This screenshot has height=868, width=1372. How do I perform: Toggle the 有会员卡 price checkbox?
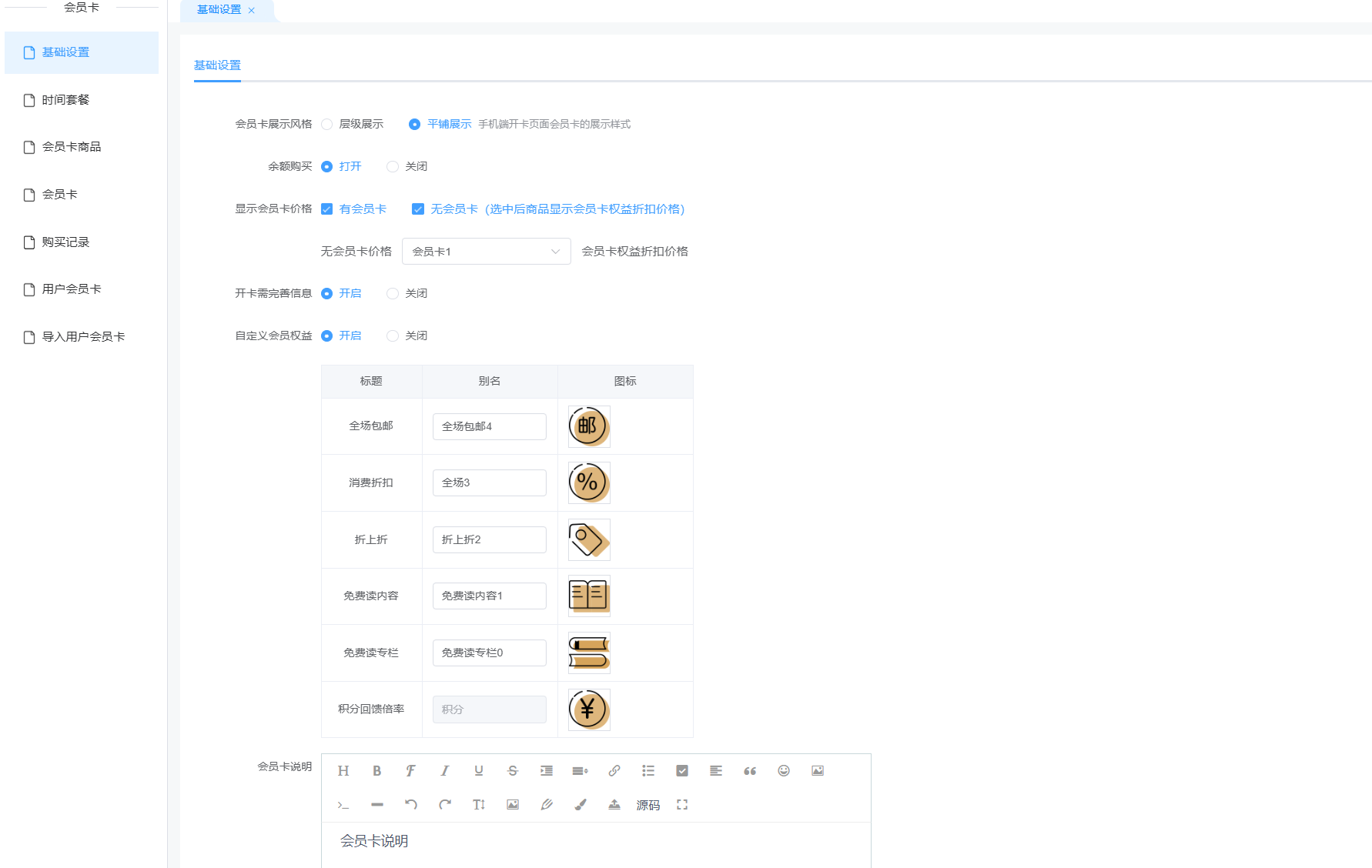327,209
